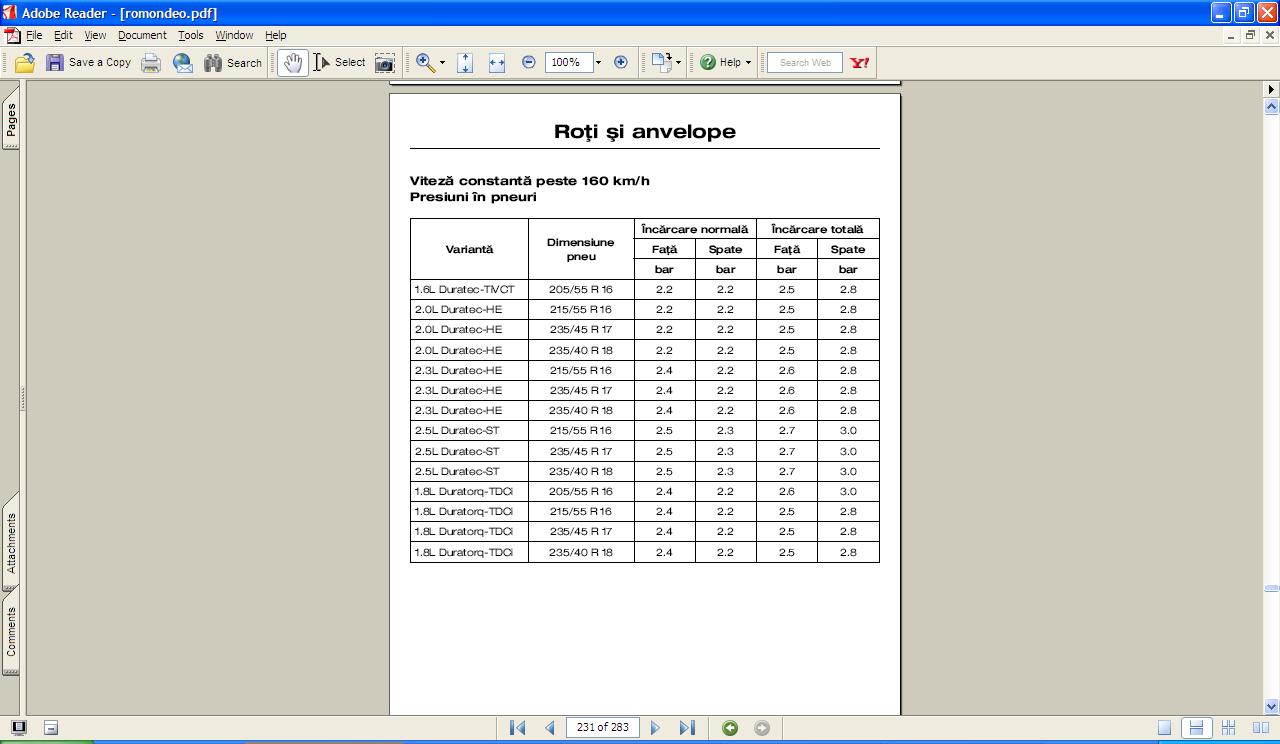Click the Search button with binoculars
Image resolution: width=1280 pixels, height=744 pixels.
tap(233, 62)
